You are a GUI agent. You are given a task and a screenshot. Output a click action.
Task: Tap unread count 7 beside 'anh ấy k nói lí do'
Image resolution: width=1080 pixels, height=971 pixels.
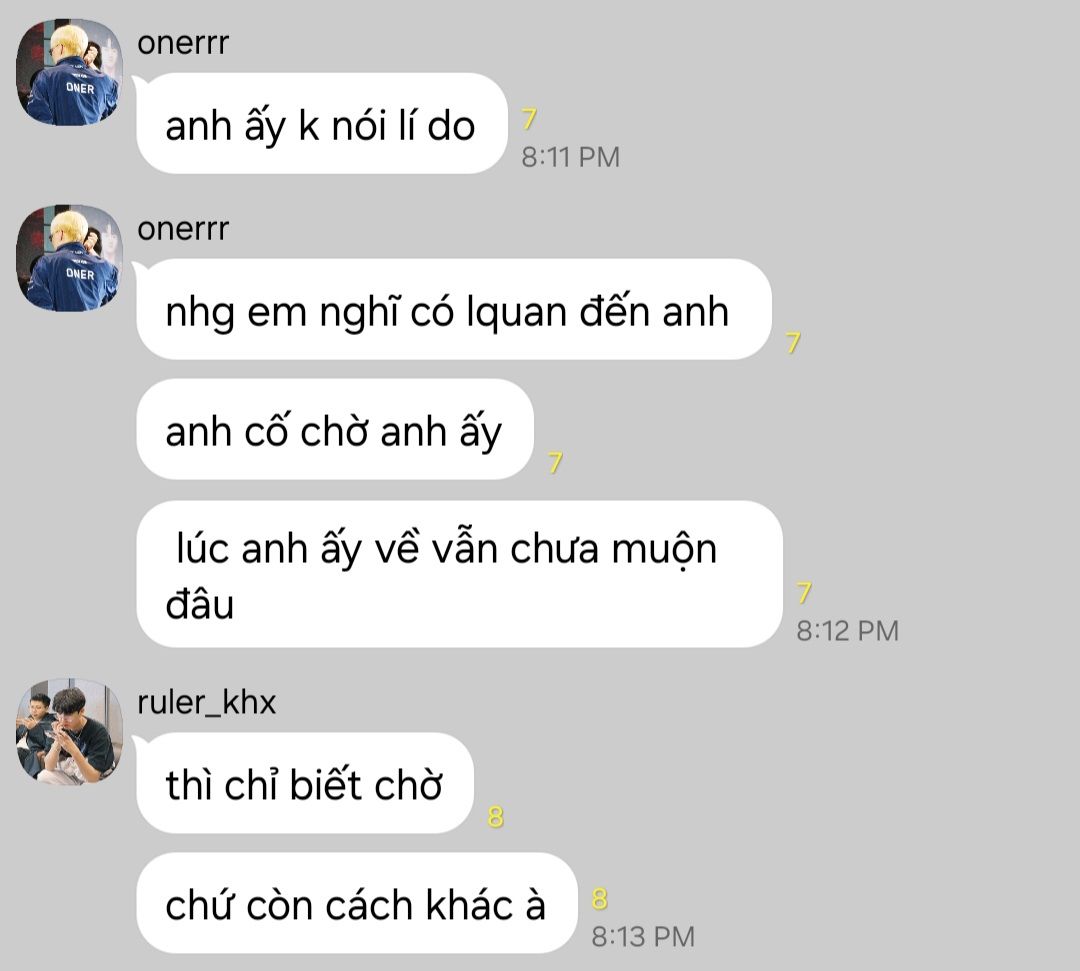pyautogui.click(x=529, y=119)
